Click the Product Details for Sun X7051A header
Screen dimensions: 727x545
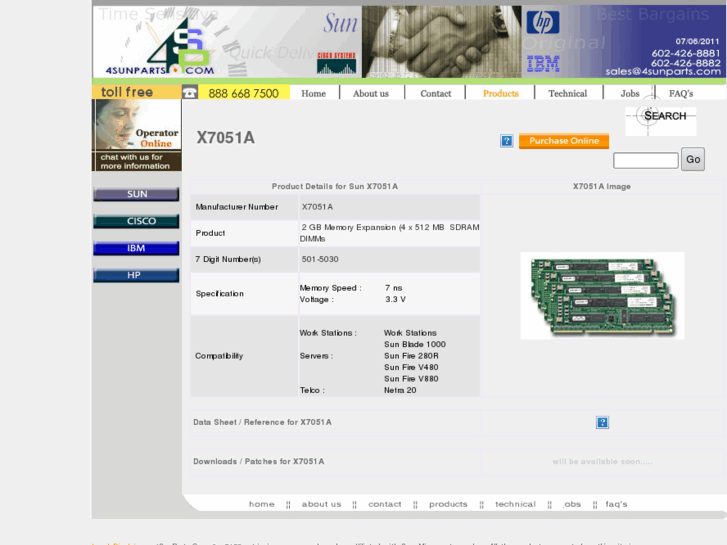tap(335, 186)
